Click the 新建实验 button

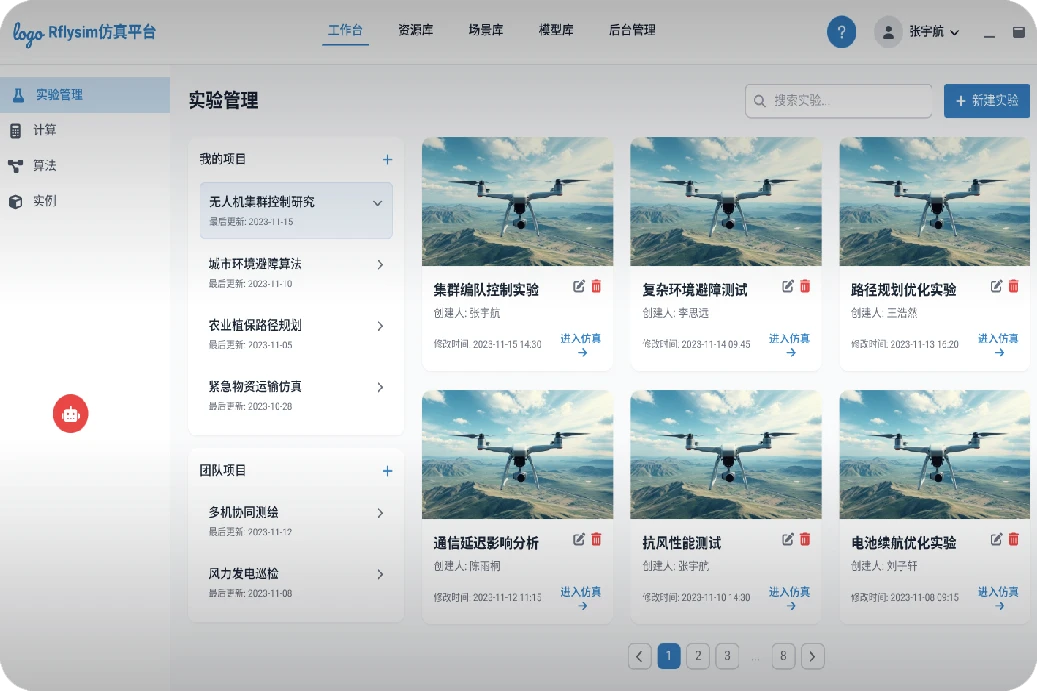point(986,101)
